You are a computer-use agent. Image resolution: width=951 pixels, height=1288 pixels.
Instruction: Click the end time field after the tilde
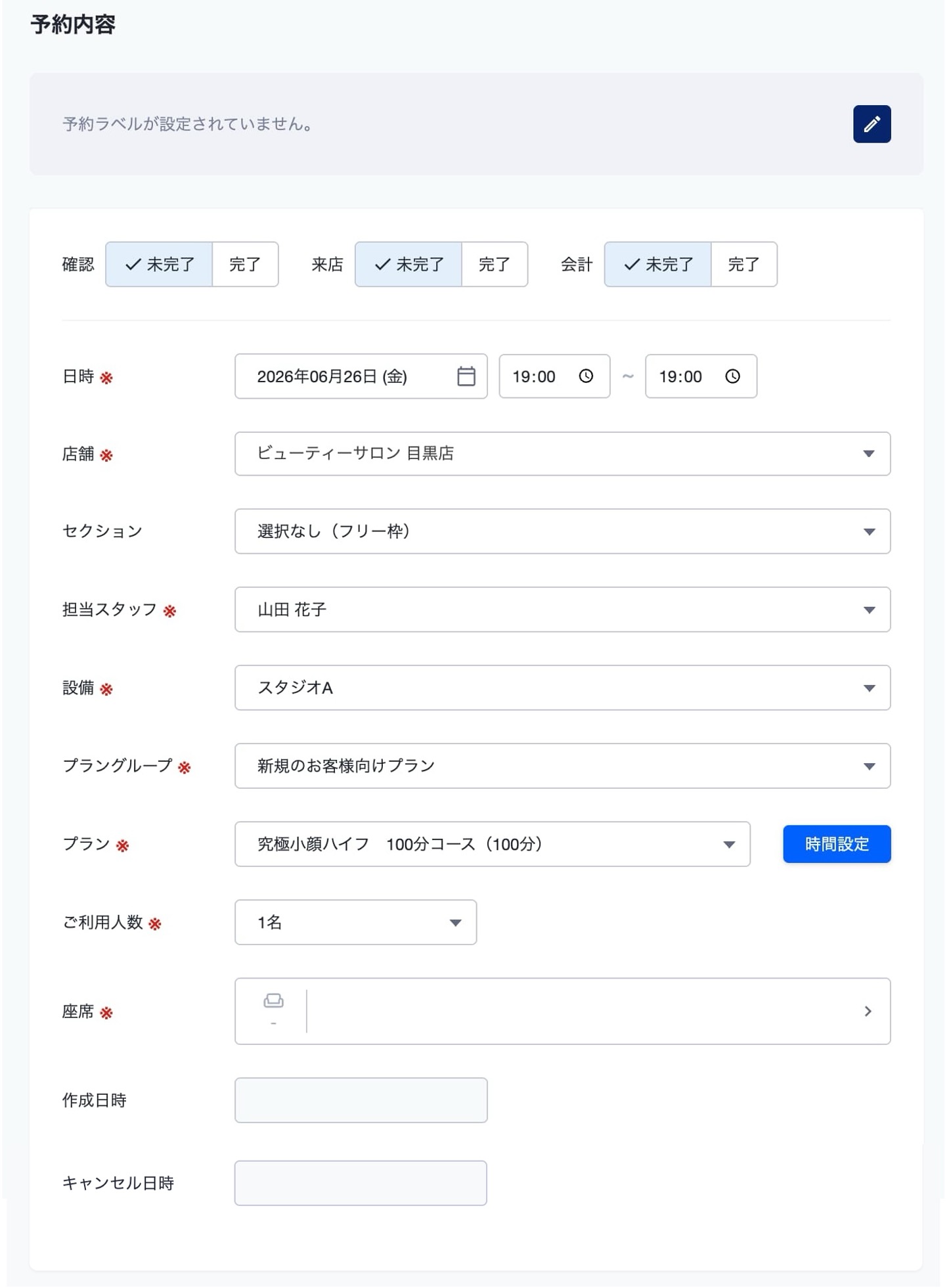(701, 376)
